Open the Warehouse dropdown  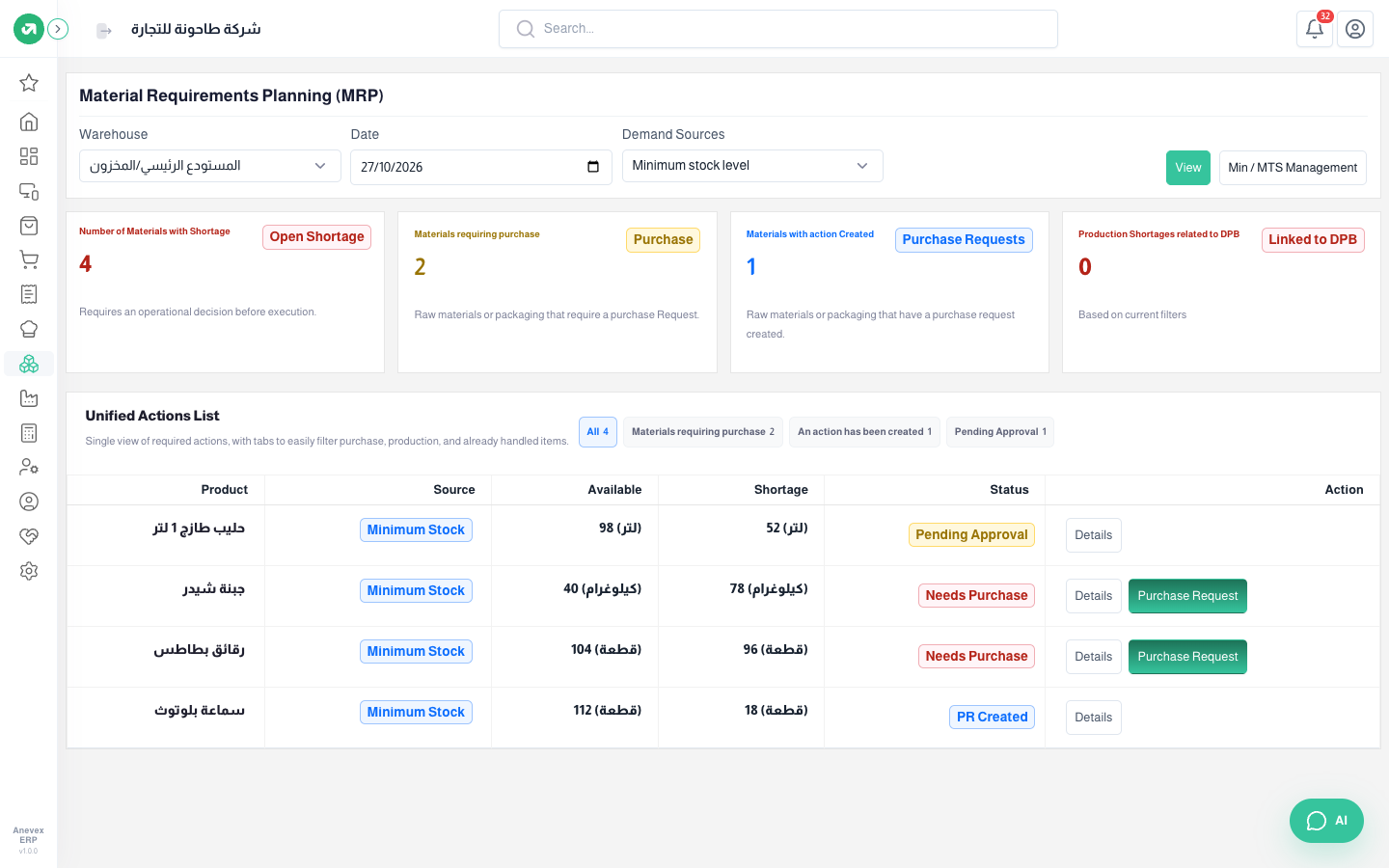[210, 166]
